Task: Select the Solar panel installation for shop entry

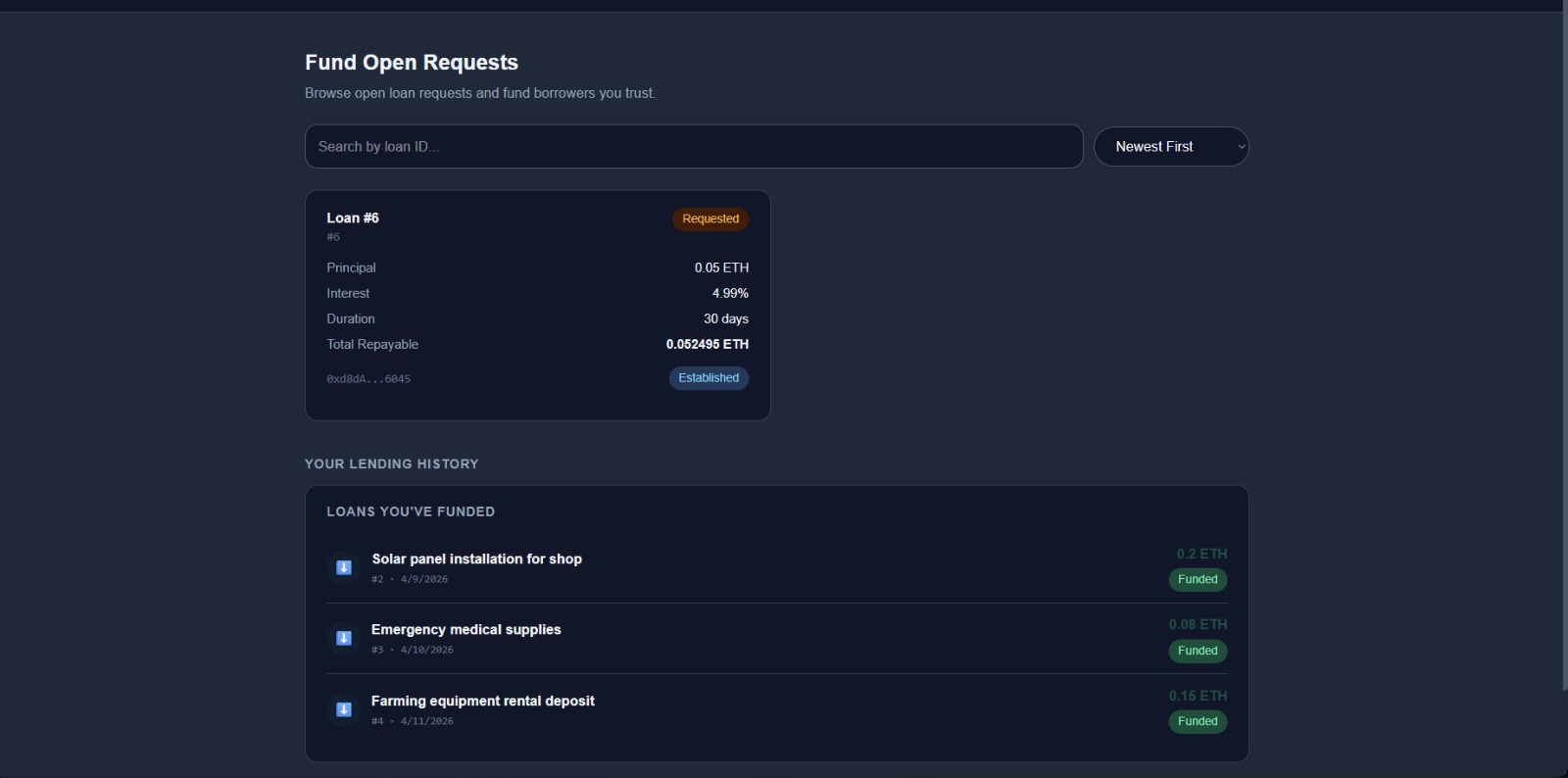Action: coord(476,559)
